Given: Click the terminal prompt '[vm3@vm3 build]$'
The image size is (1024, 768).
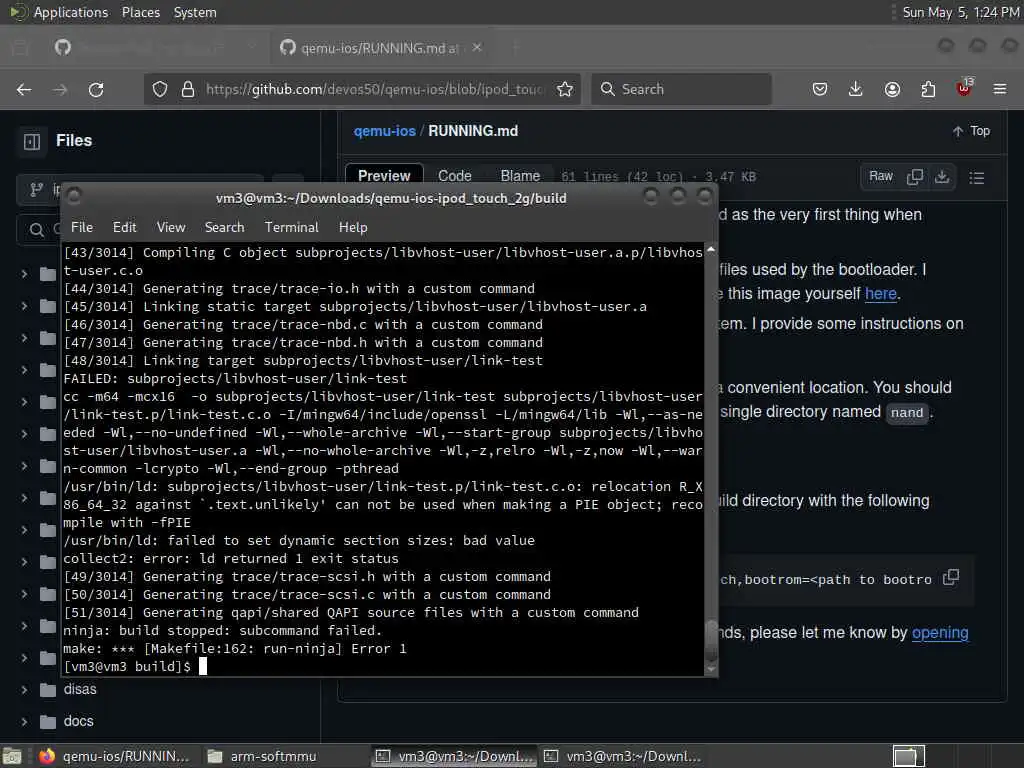Looking at the screenshot, I should pyautogui.click(x=127, y=667).
